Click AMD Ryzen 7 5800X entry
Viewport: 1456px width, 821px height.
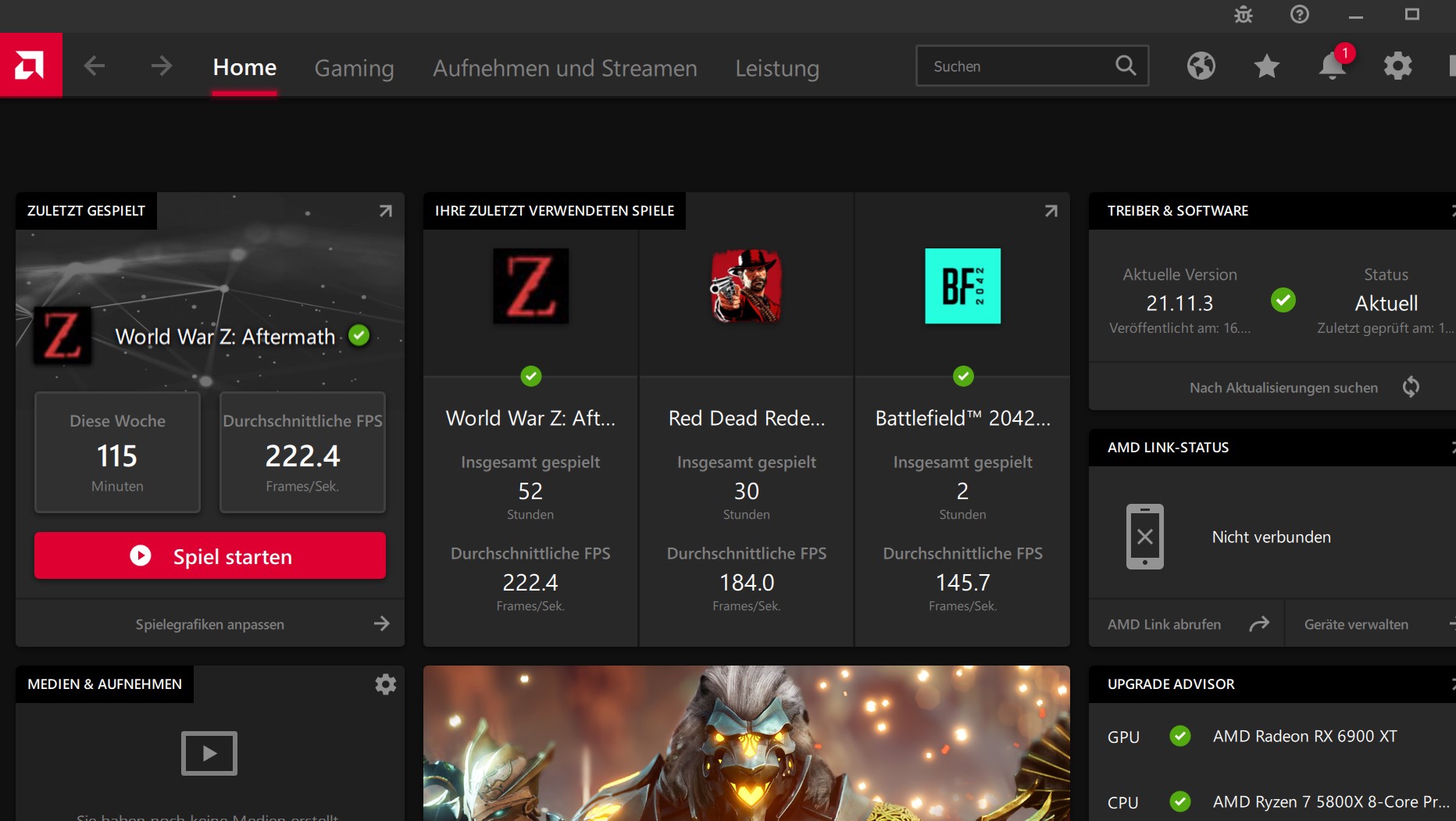click(1331, 801)
